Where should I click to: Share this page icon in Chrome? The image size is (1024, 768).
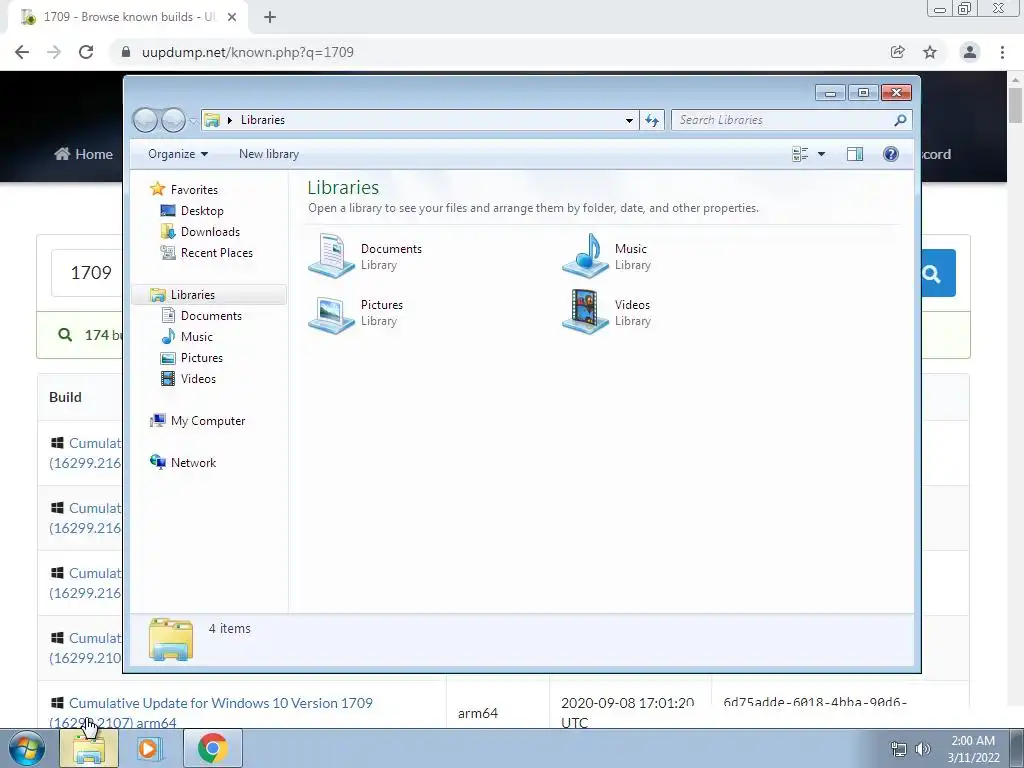click(897, 52)
